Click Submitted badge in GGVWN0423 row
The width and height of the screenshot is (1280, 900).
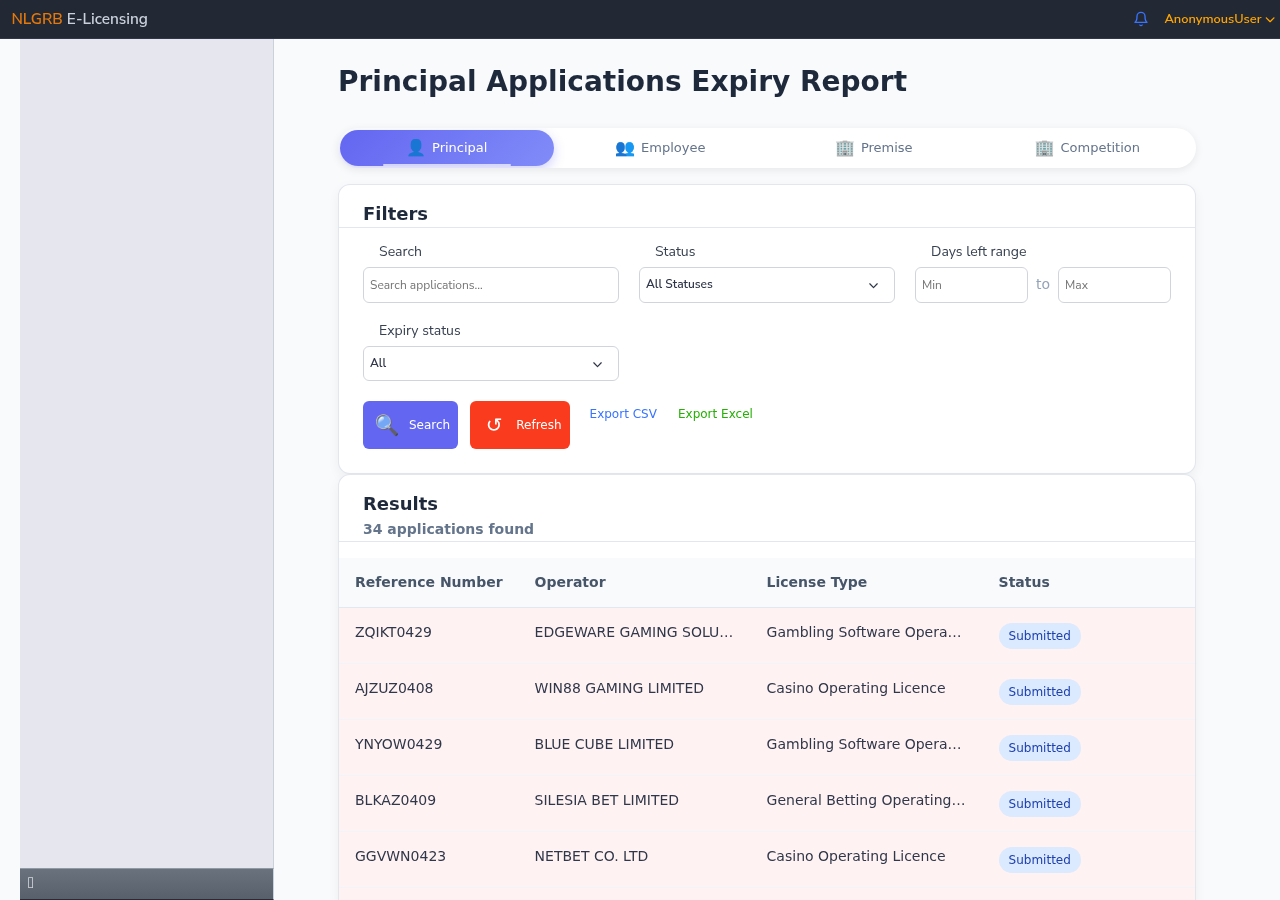pyautogui.click(x=1039, y=860)
